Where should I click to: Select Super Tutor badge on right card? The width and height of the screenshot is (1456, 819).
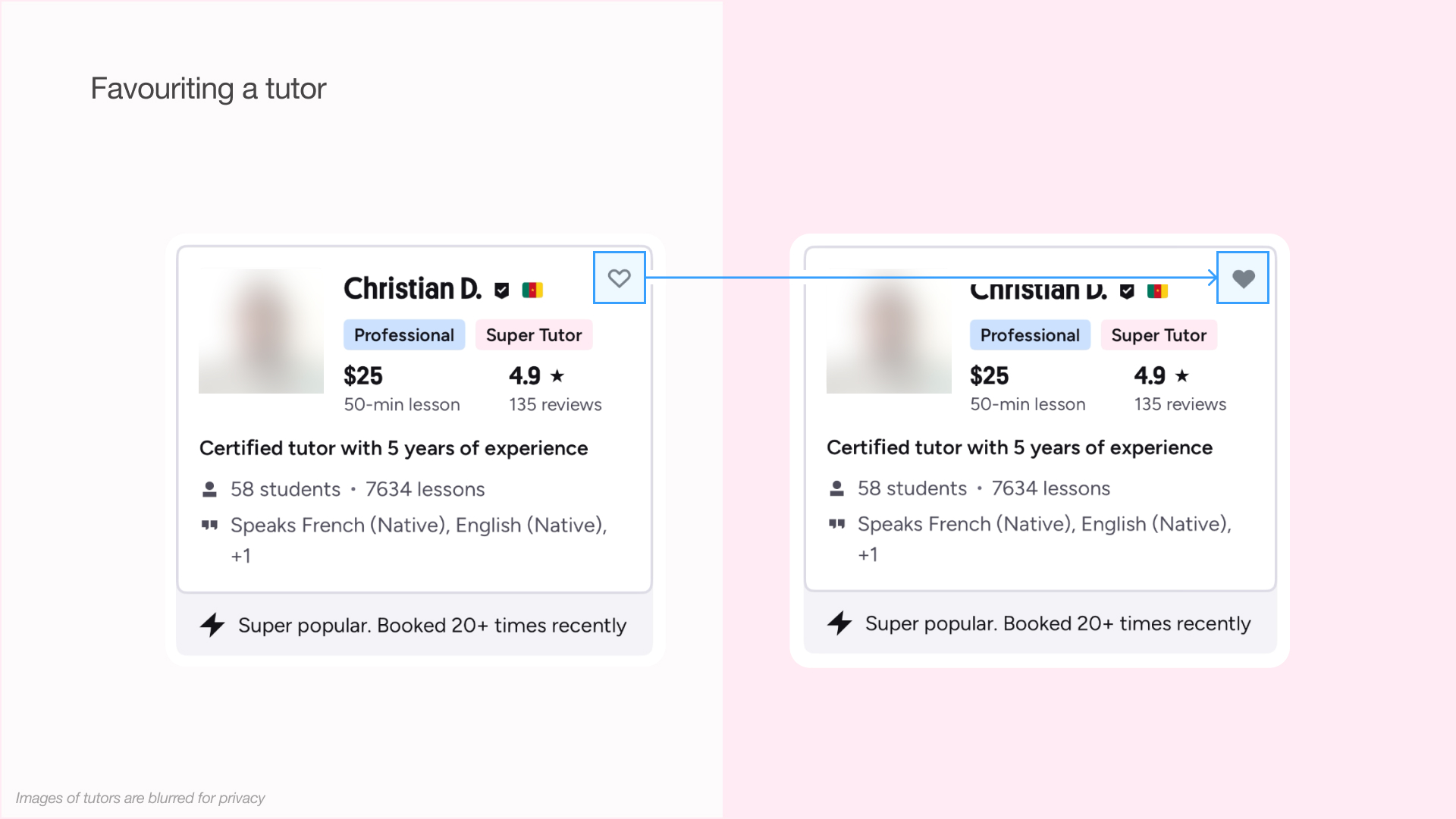1159,335
